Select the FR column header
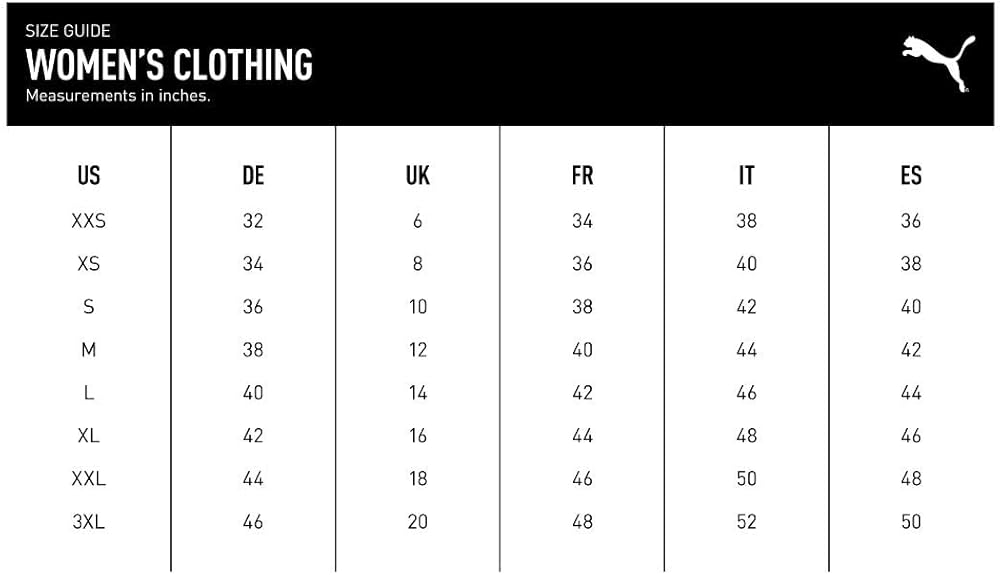This screenshot has height=575, width=1000. click(x=582, y=175)
